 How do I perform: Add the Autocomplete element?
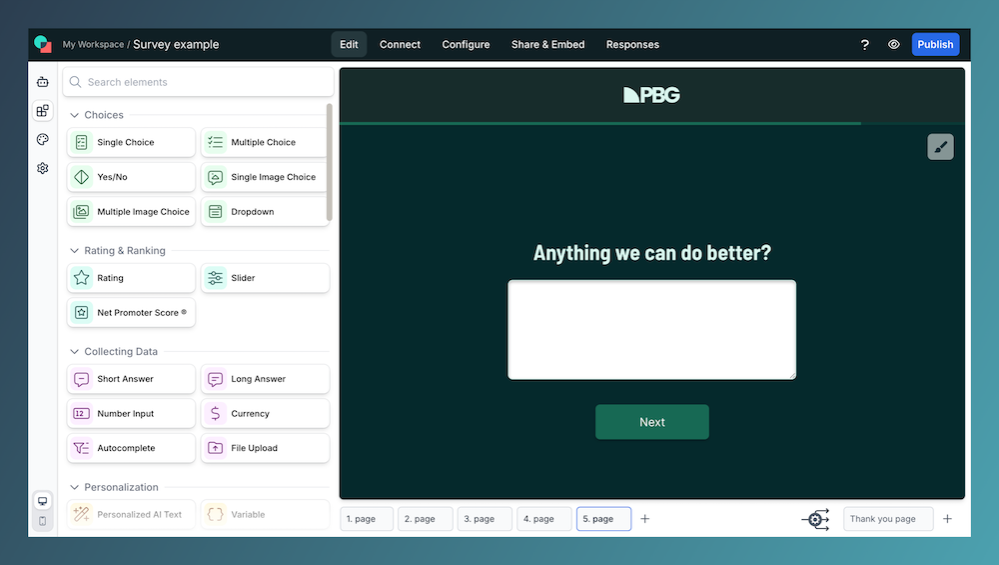point(131,448)
